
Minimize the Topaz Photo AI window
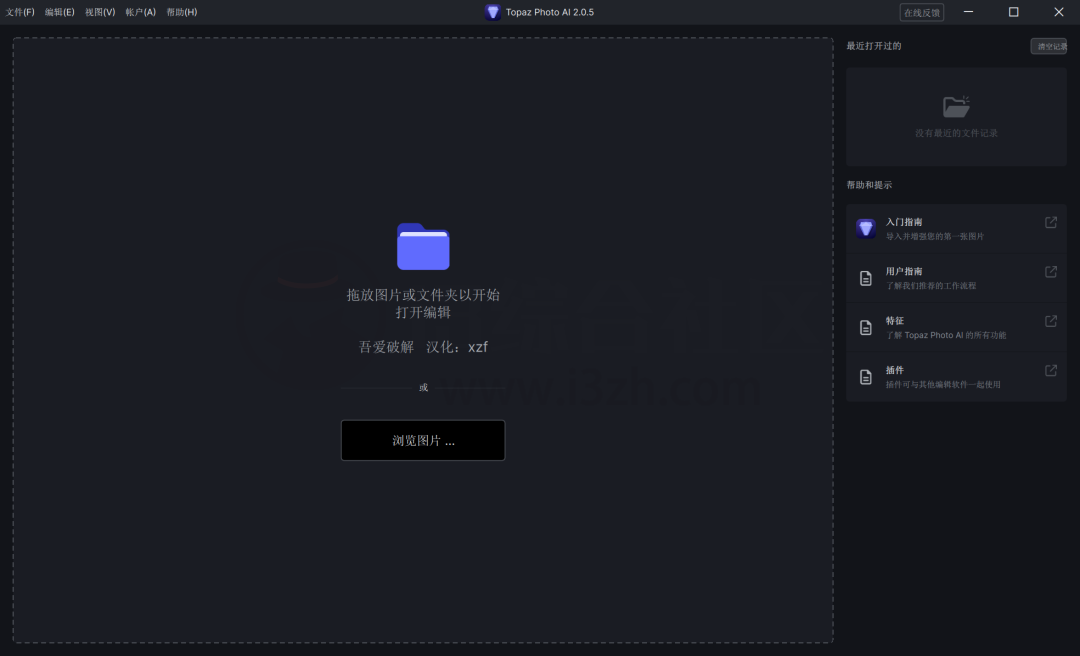click(x=968, y=12)
